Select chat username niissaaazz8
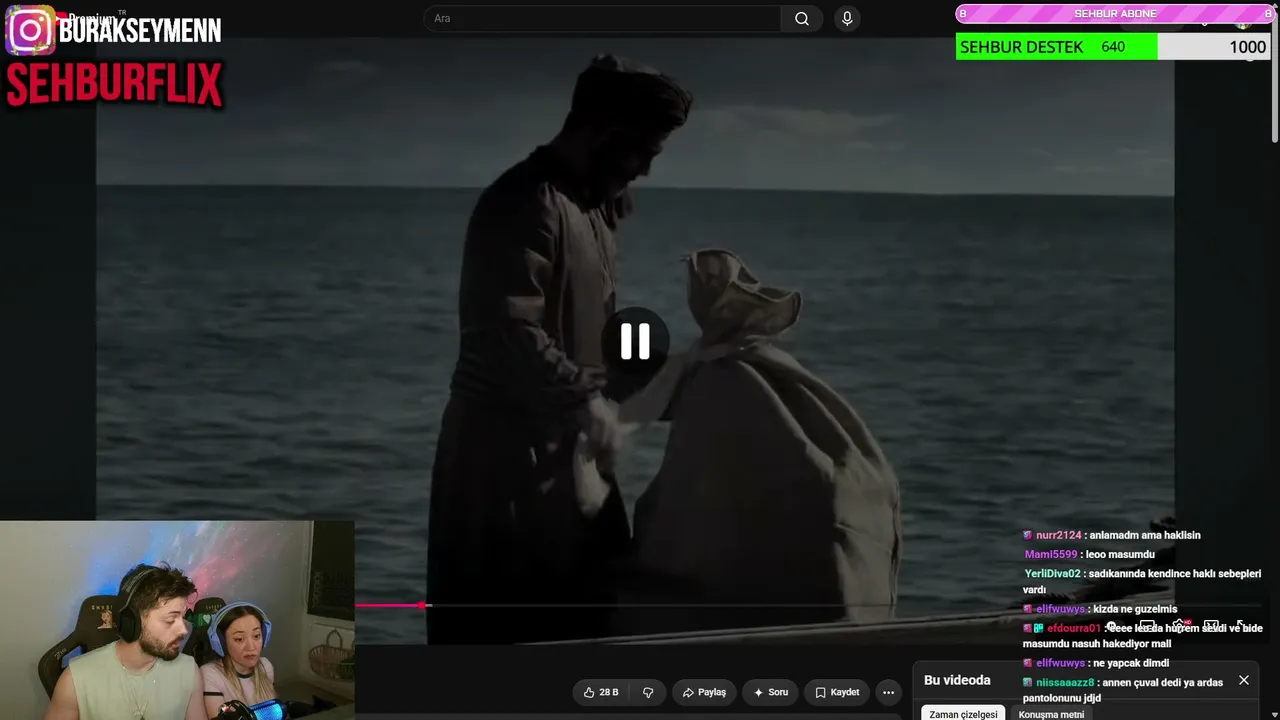 pyautogui.click(x=1065, y=682)
